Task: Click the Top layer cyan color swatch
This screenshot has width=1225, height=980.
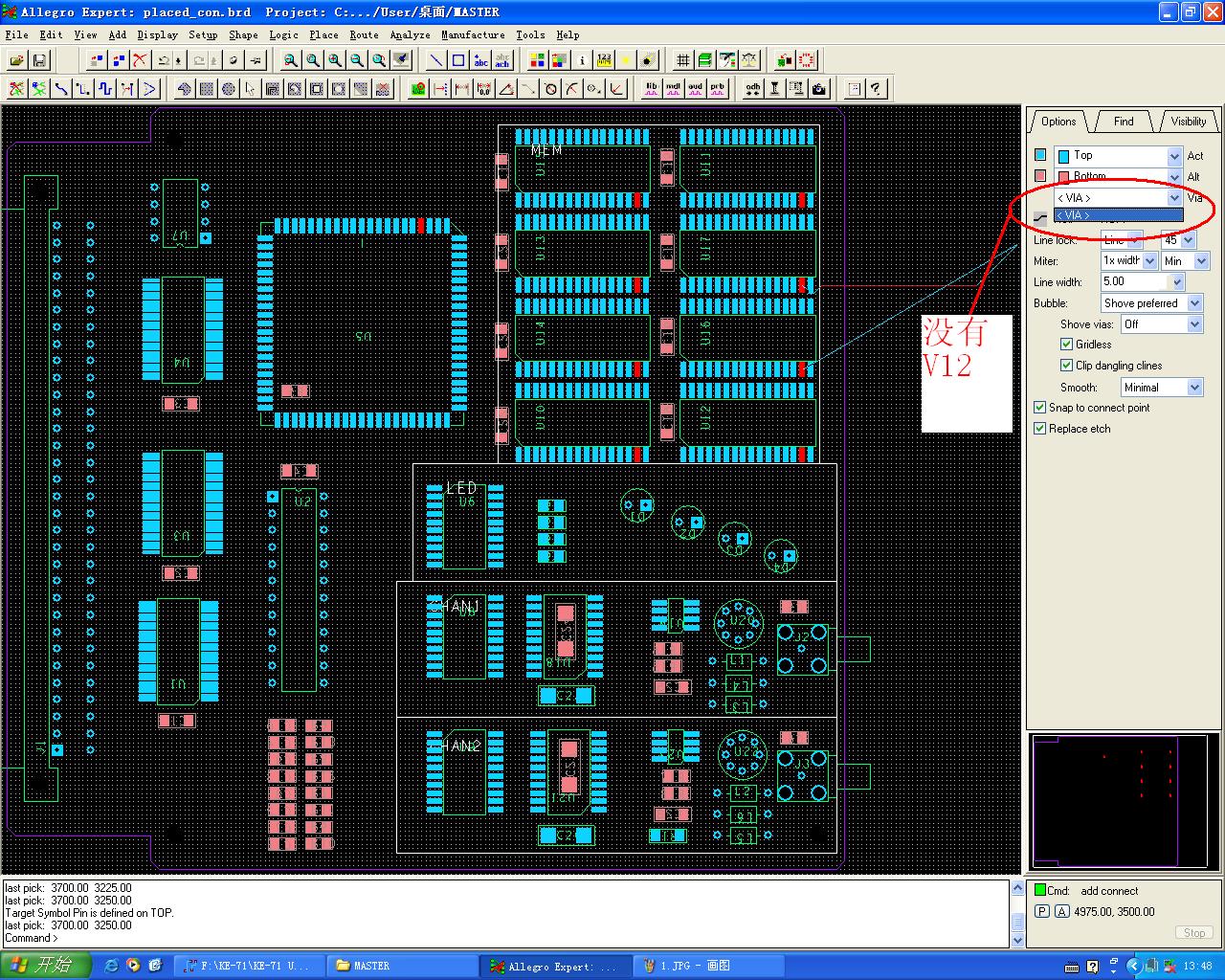Action: click(x=1040, y=155)
